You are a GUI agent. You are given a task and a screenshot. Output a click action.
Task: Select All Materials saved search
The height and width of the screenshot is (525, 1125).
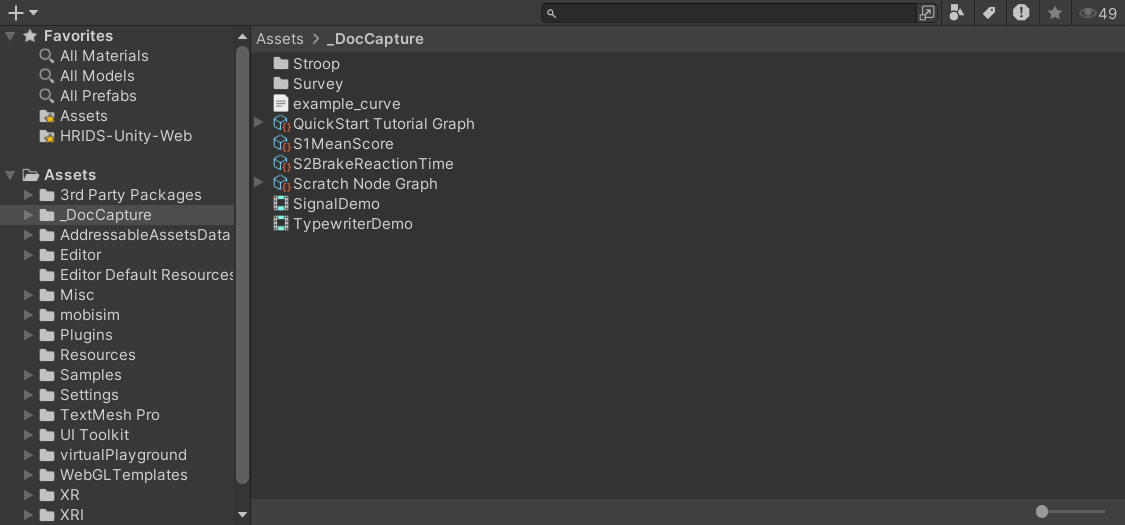[x=104, y=56]
